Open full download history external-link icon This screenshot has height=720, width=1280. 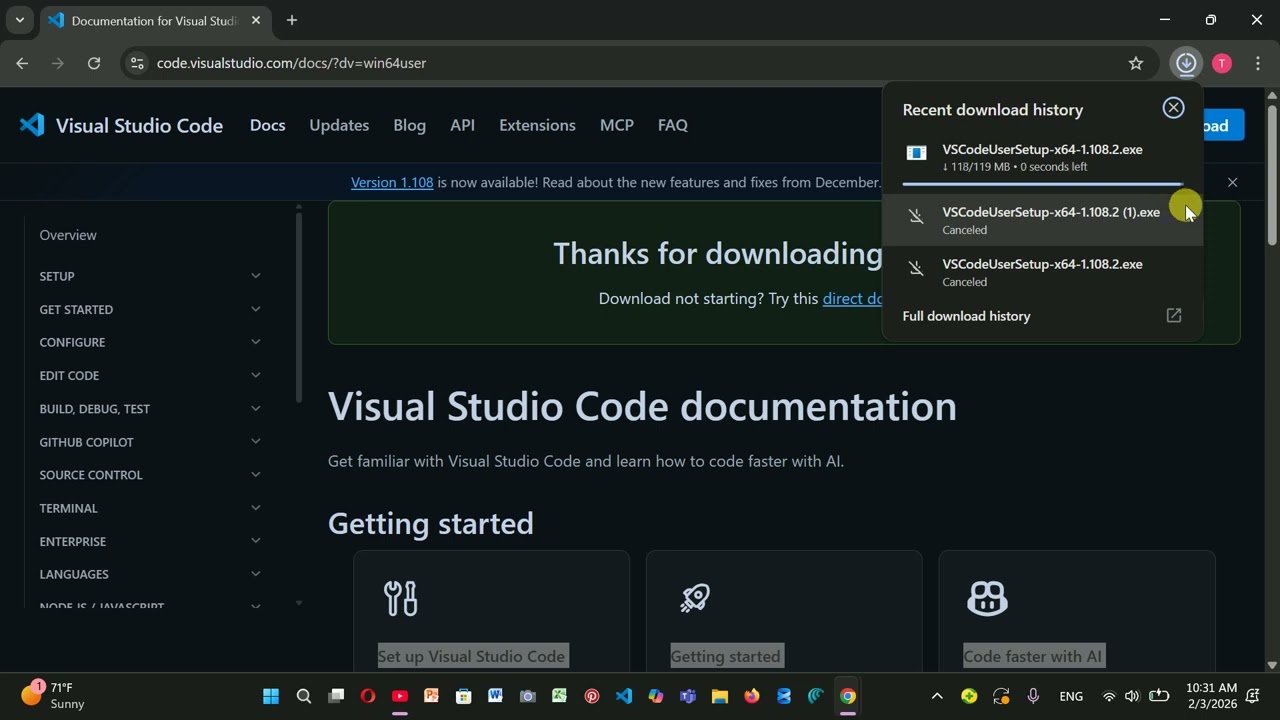coord(1174,316)
